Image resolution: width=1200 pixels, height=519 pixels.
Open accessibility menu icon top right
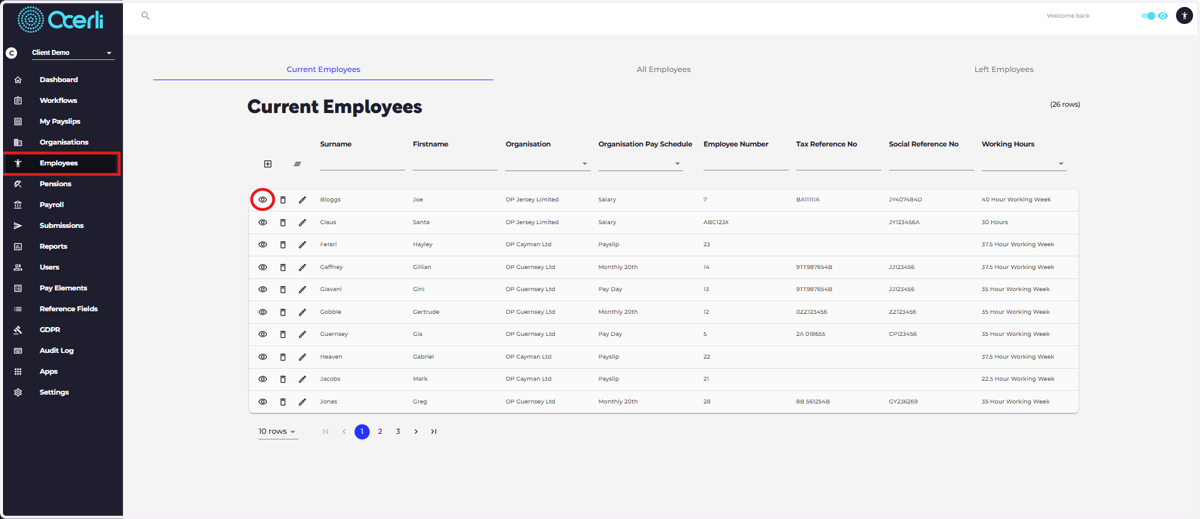click(1184, 16)
